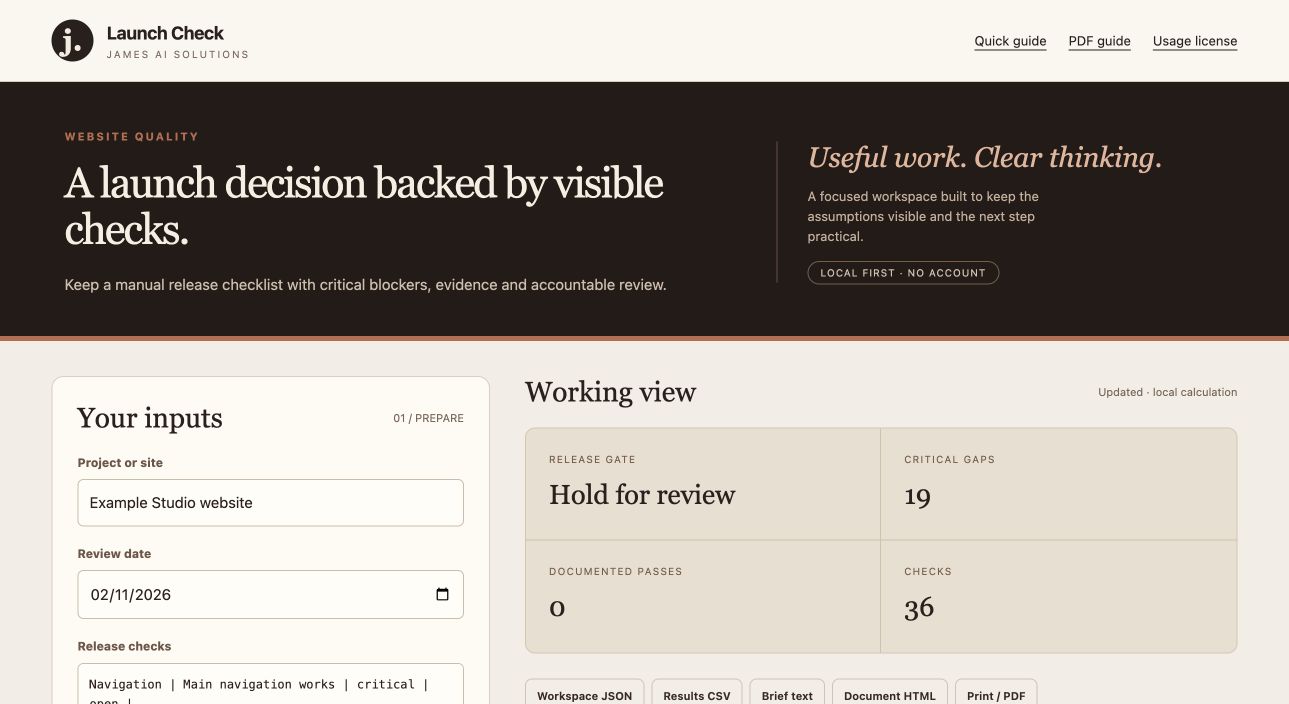Click into the Release checks textarea
The image size is (1289, 704).
coord(271,684)
